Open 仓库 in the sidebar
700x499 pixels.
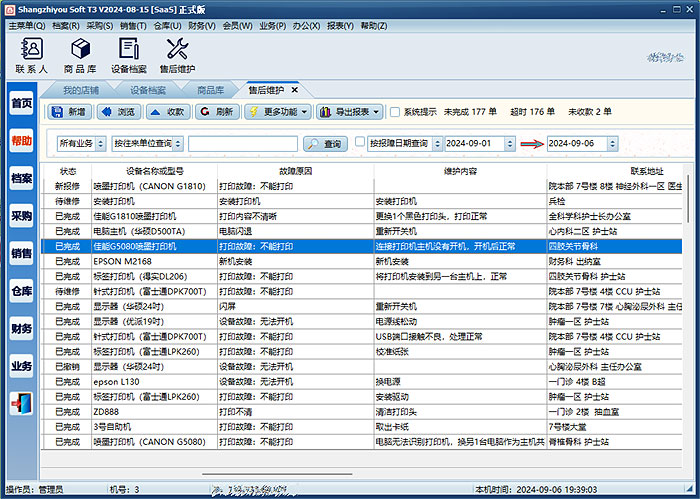[21, 291]
